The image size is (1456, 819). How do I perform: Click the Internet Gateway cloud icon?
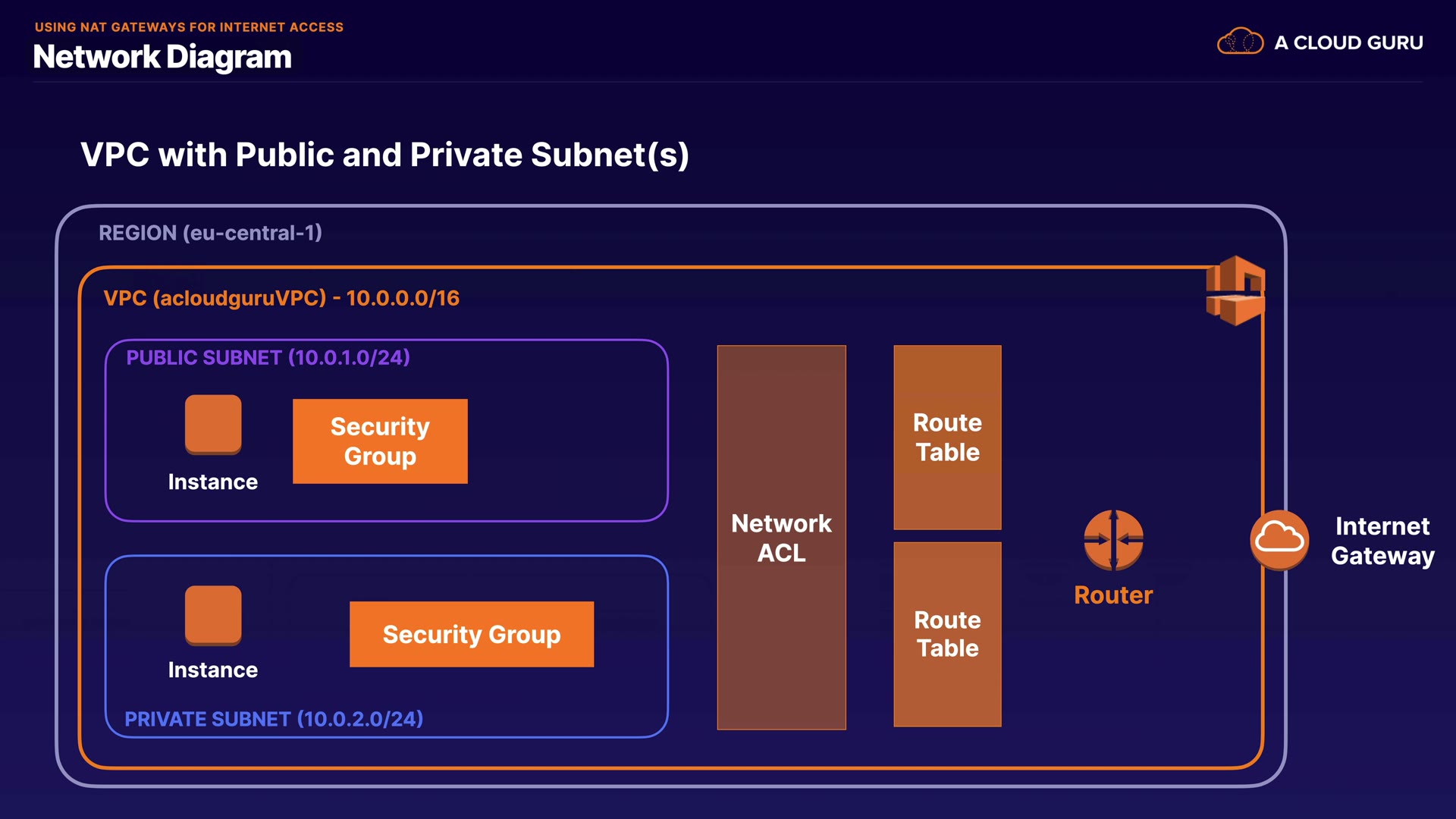coord(1279,540)
